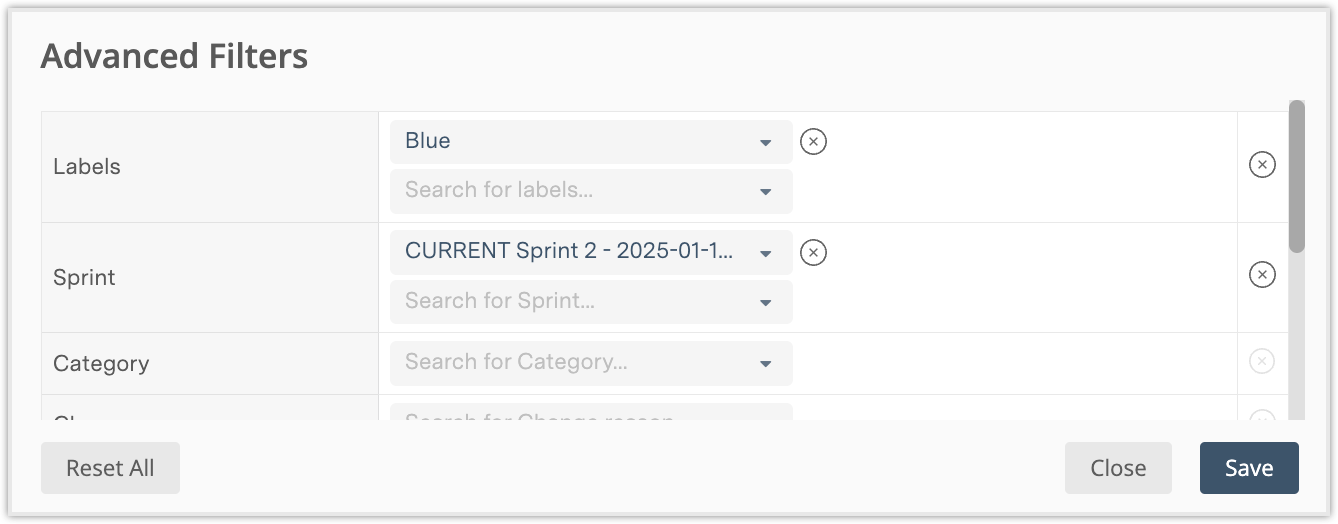Expand the Search for Sprint dropdown arrow
This screenshot has width=1338, height=524.
click(765, 302)
